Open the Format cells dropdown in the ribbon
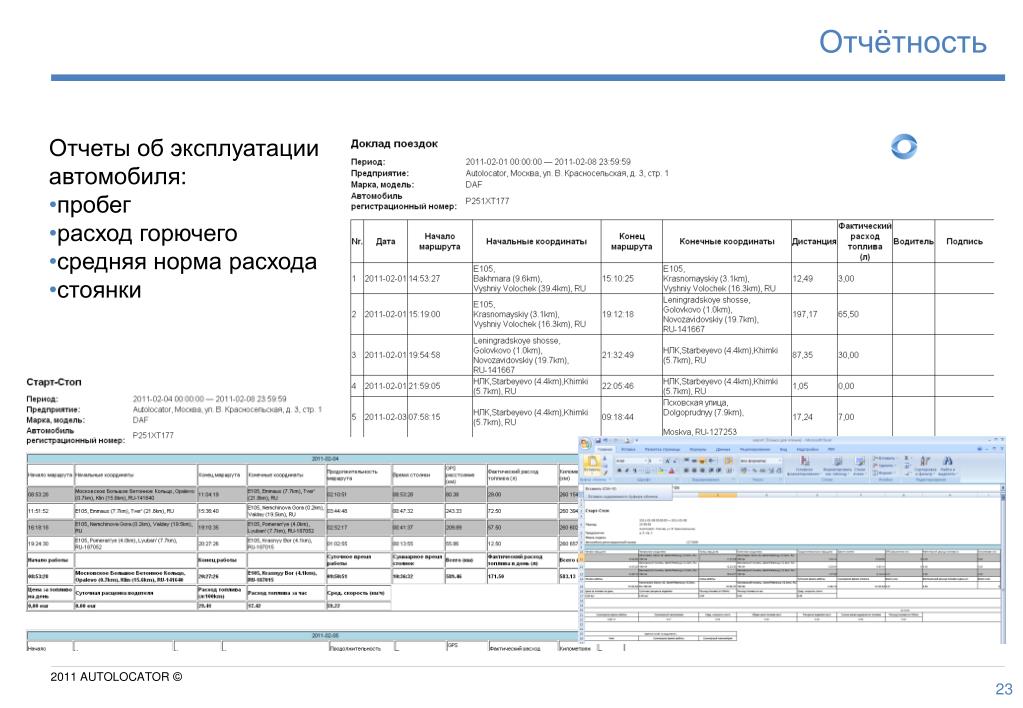 [885, 473]
